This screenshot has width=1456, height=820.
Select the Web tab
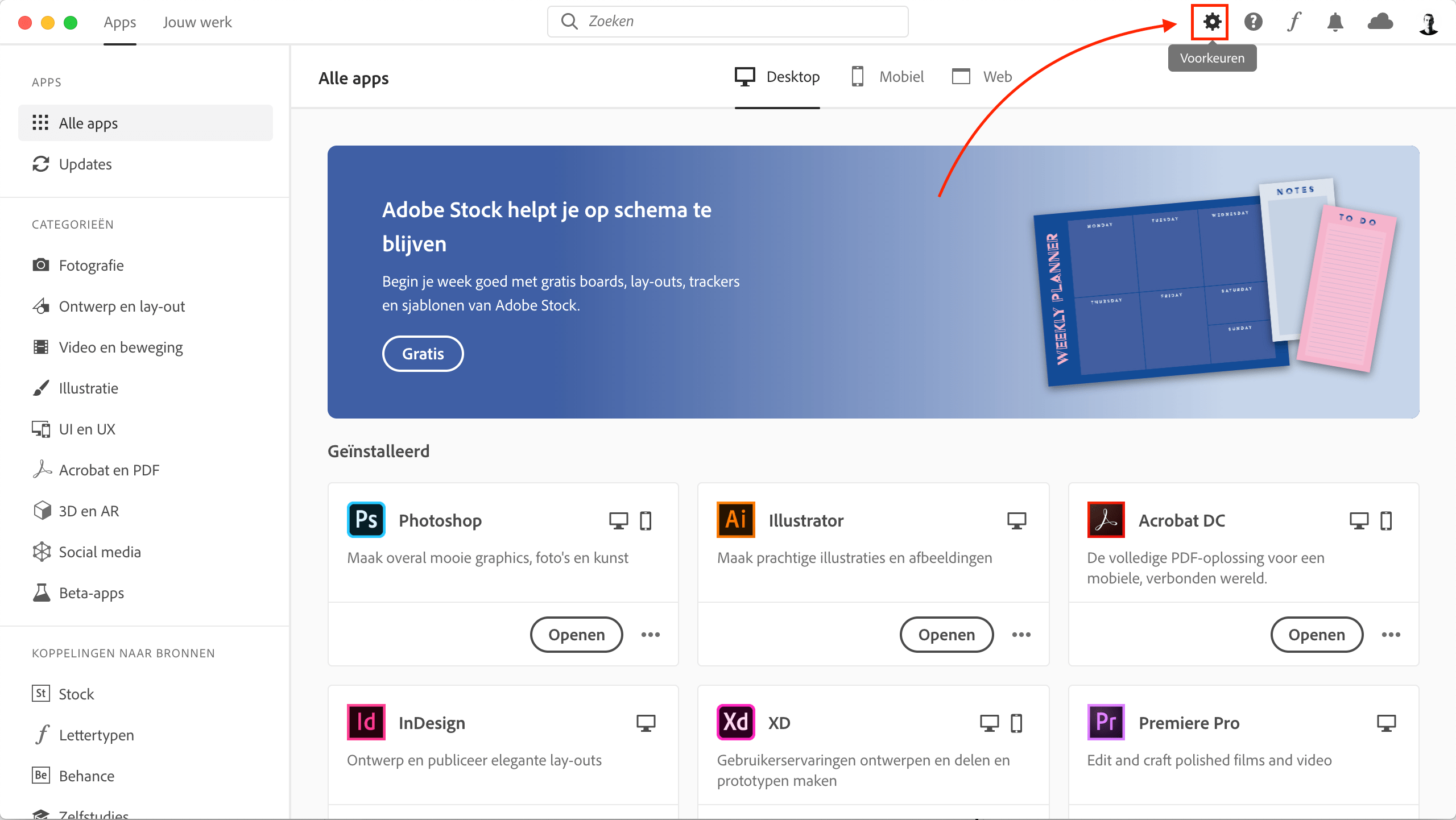(982, 77)
